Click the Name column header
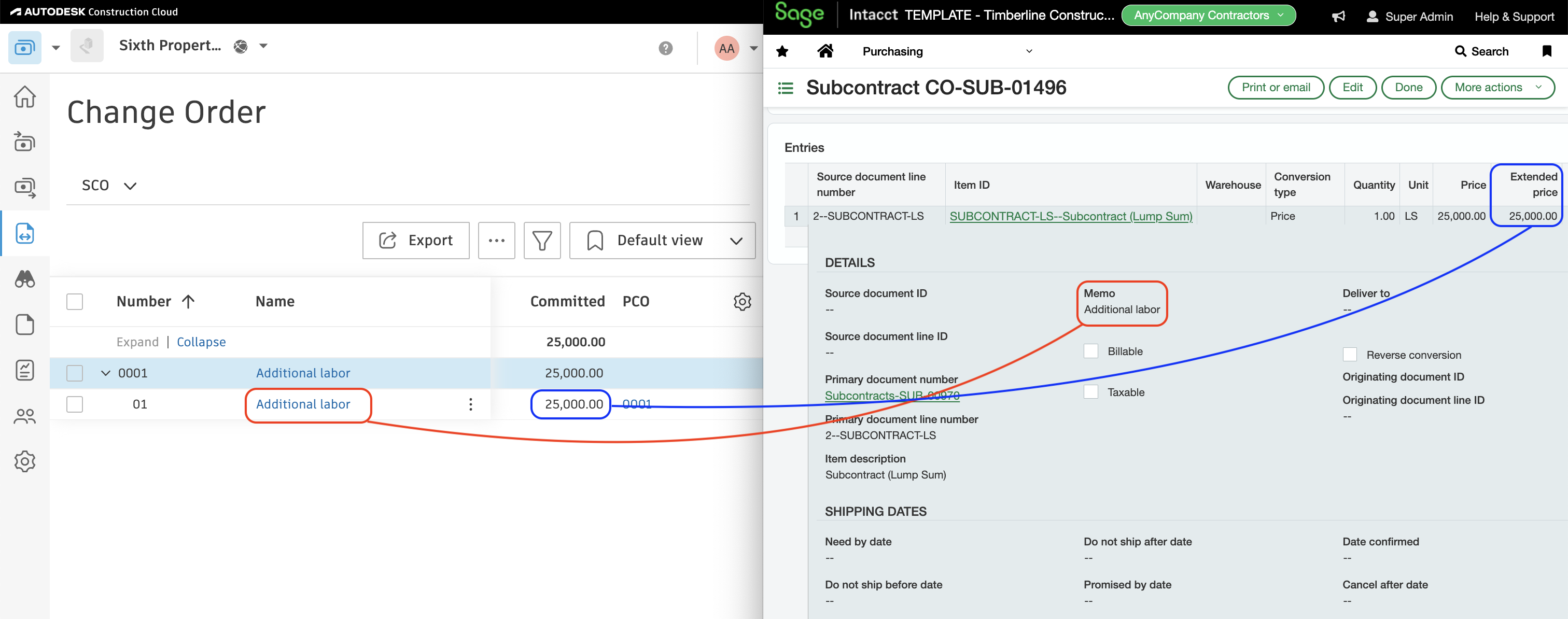Screen dimensions: 1568x619 point(275,301)
